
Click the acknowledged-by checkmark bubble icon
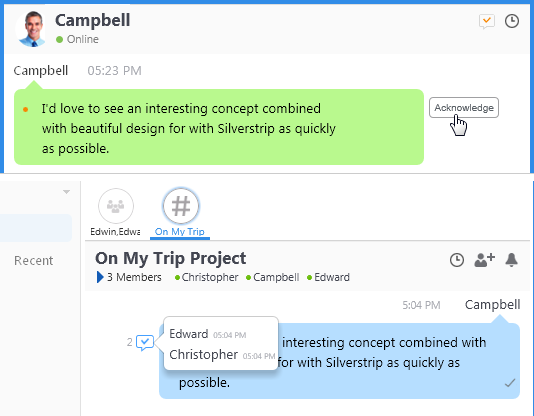coord(145,342)
